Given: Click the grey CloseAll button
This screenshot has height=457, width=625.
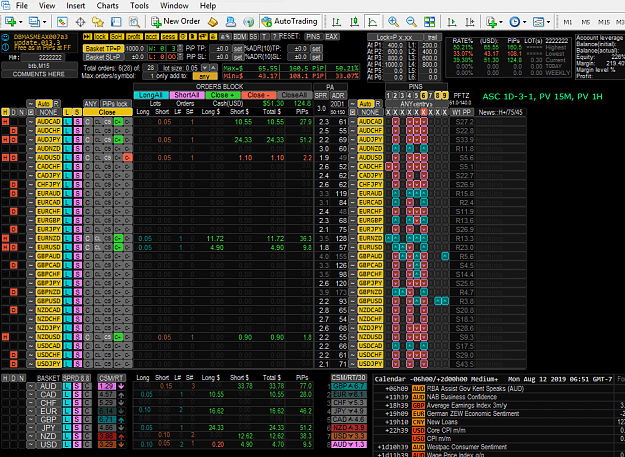Looking at the screenshot, I should (x=294, y=95).
